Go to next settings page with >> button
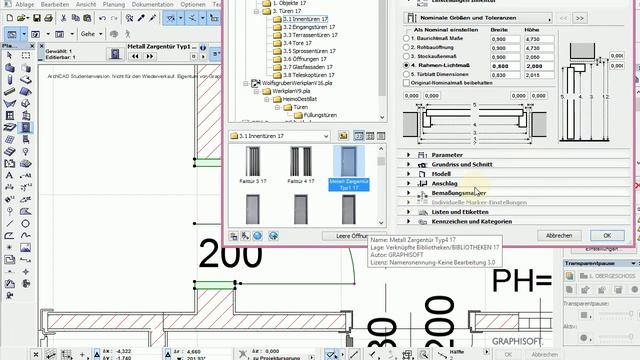 click(580, 18)
